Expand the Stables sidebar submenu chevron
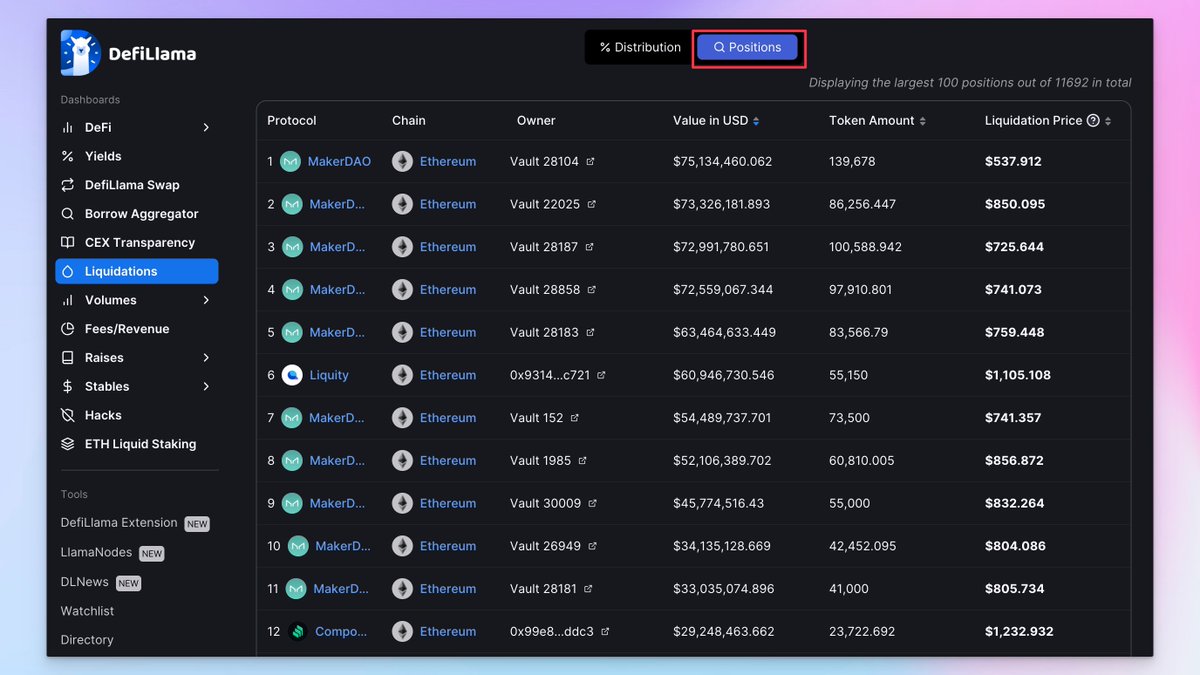Viewport: 1200px width, 675px height. (x=206, y=387)
